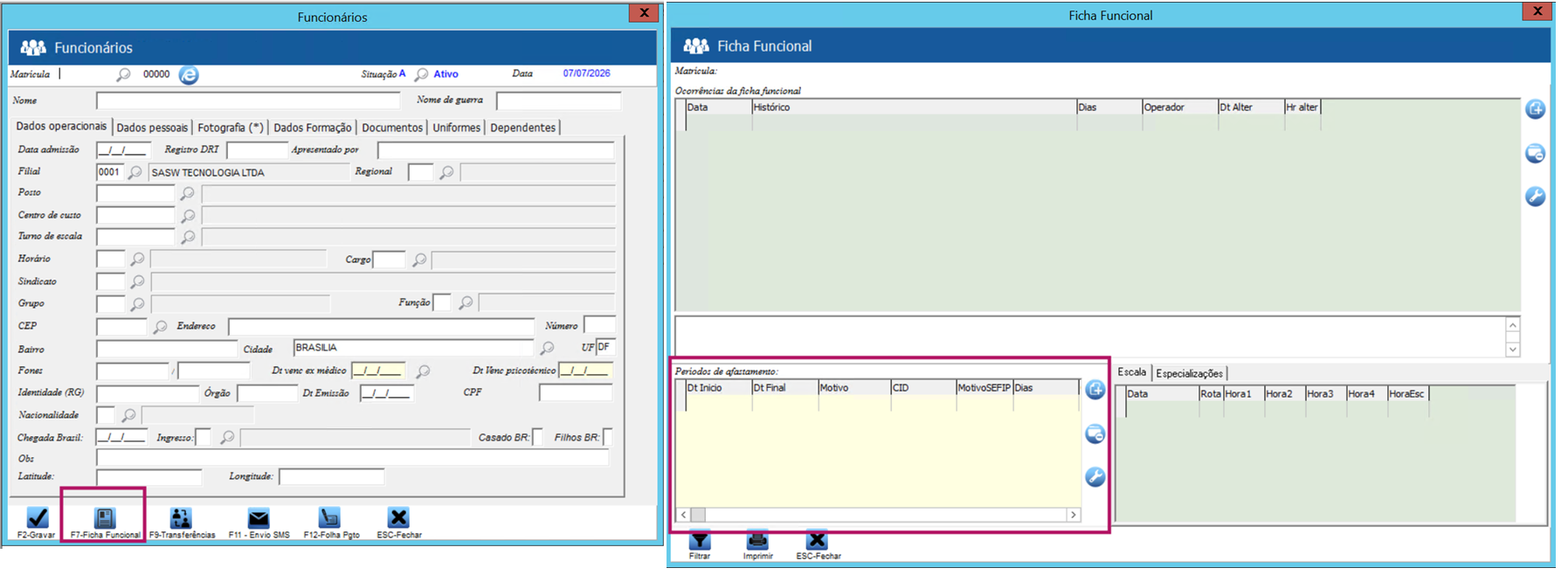Open the F7-Ficha Funcional icon
Screen dimensions: 1568x582
pos(105,518)
